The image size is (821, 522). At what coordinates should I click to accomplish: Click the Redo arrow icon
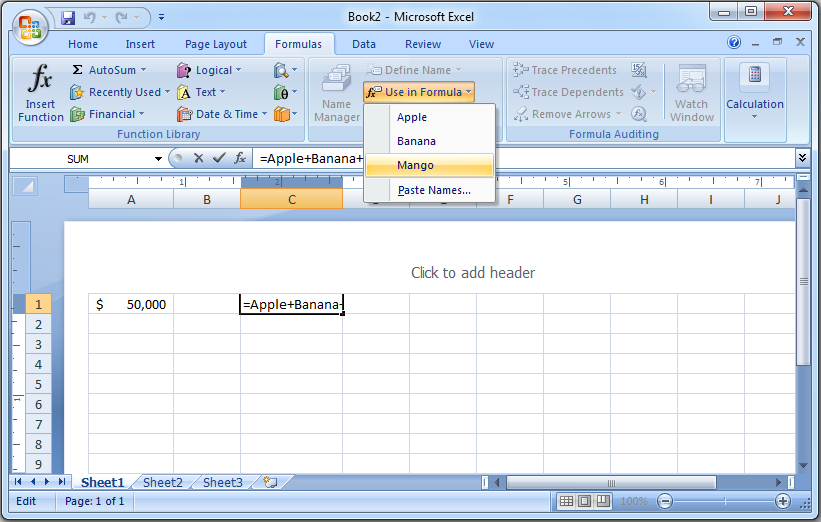pyautogui.click(x=121, y=17)
